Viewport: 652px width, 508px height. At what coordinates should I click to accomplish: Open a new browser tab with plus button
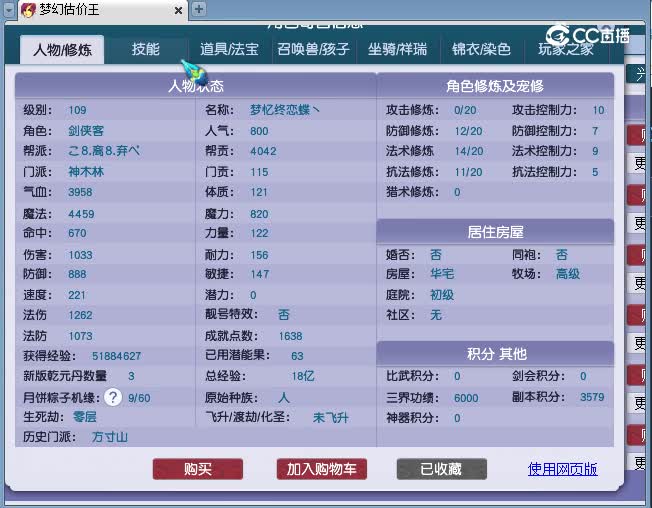pyautogui.click(x=199, y=9)
